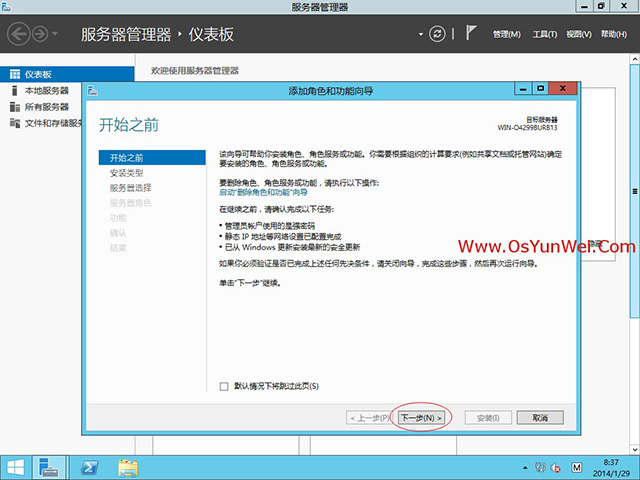Viewport: 640px width, 480px height.
Task: Launch PowerShell from the taskbar
Action: click(x=88, y=467)
